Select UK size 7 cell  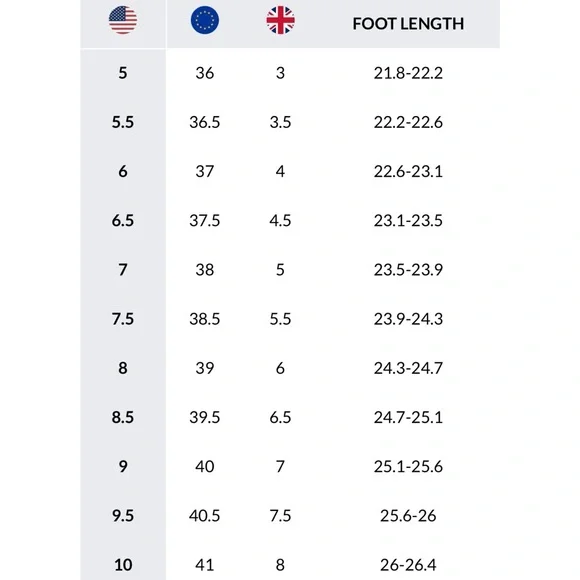(280, 466)
